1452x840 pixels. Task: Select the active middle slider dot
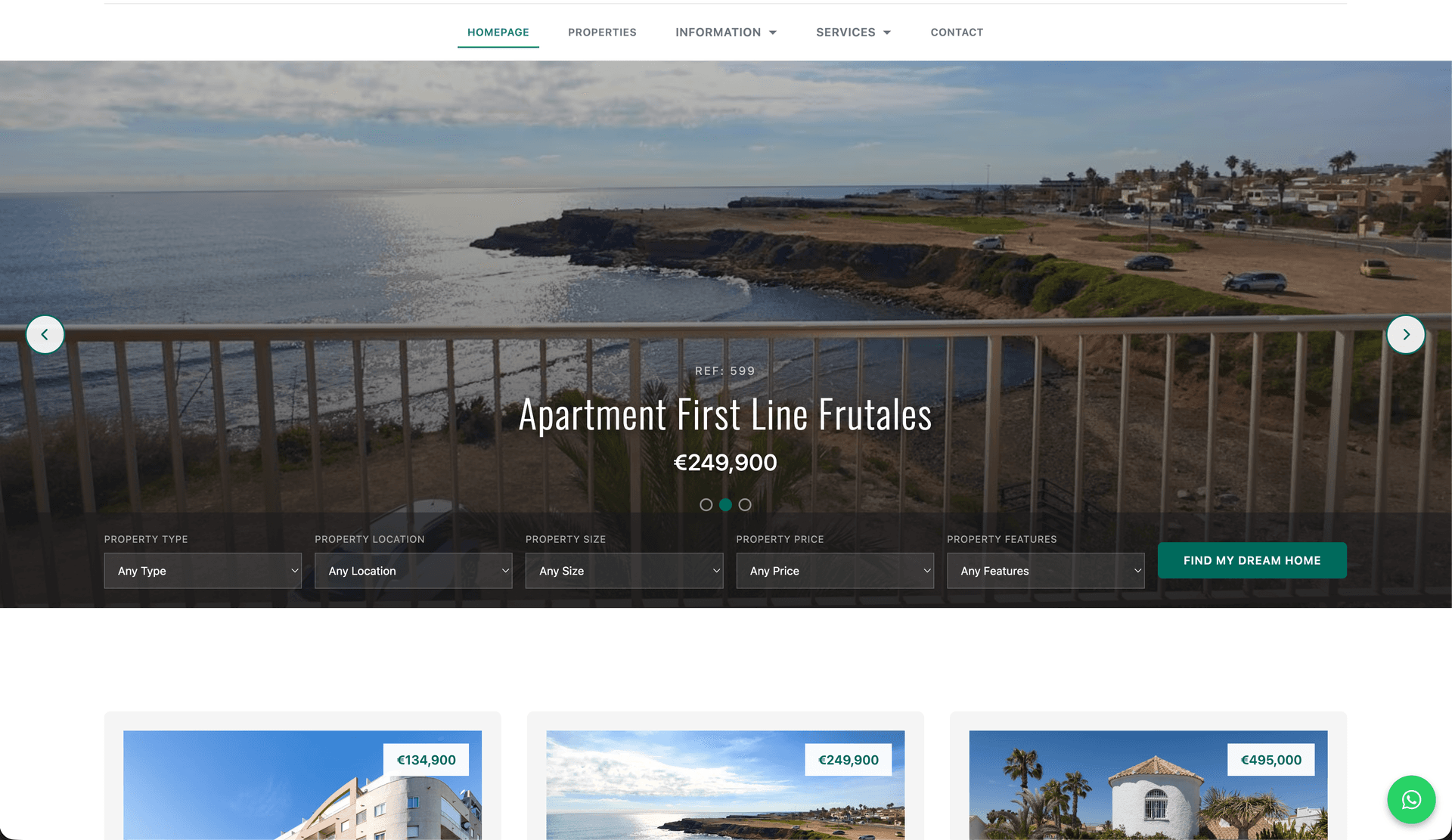725,504
